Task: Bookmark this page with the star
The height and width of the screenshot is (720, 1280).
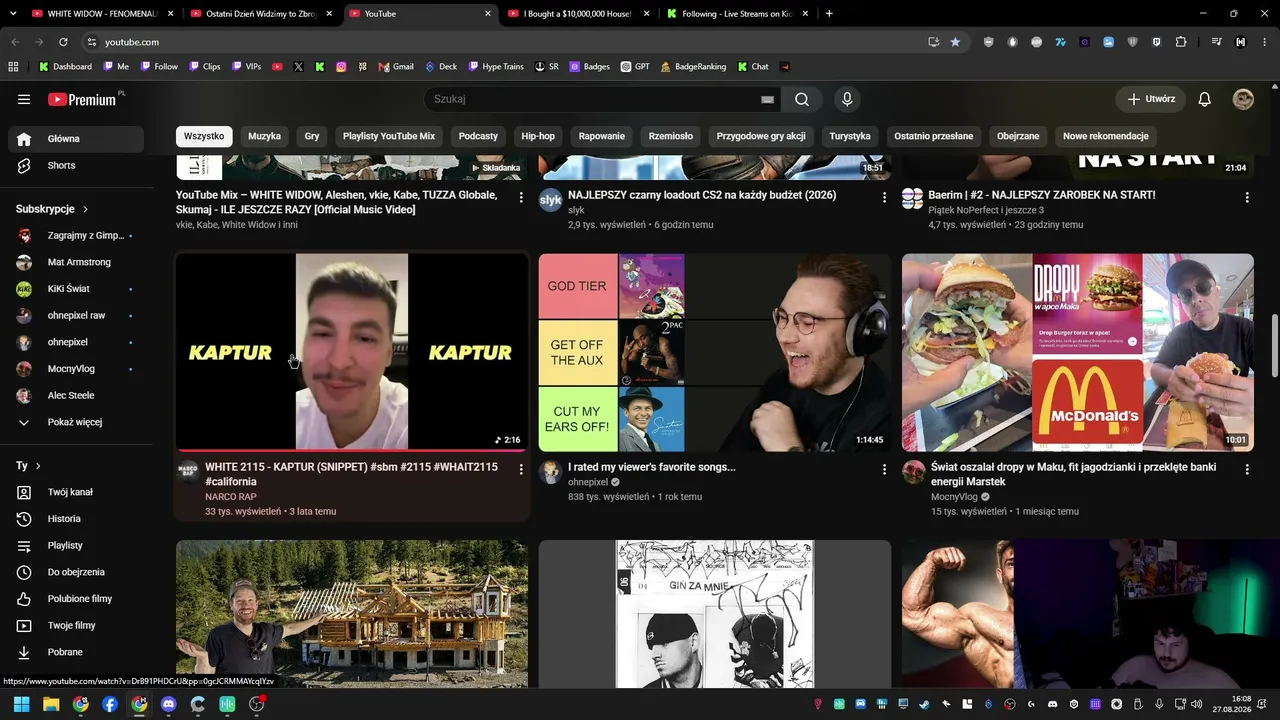Action: (x=955, y=42)
